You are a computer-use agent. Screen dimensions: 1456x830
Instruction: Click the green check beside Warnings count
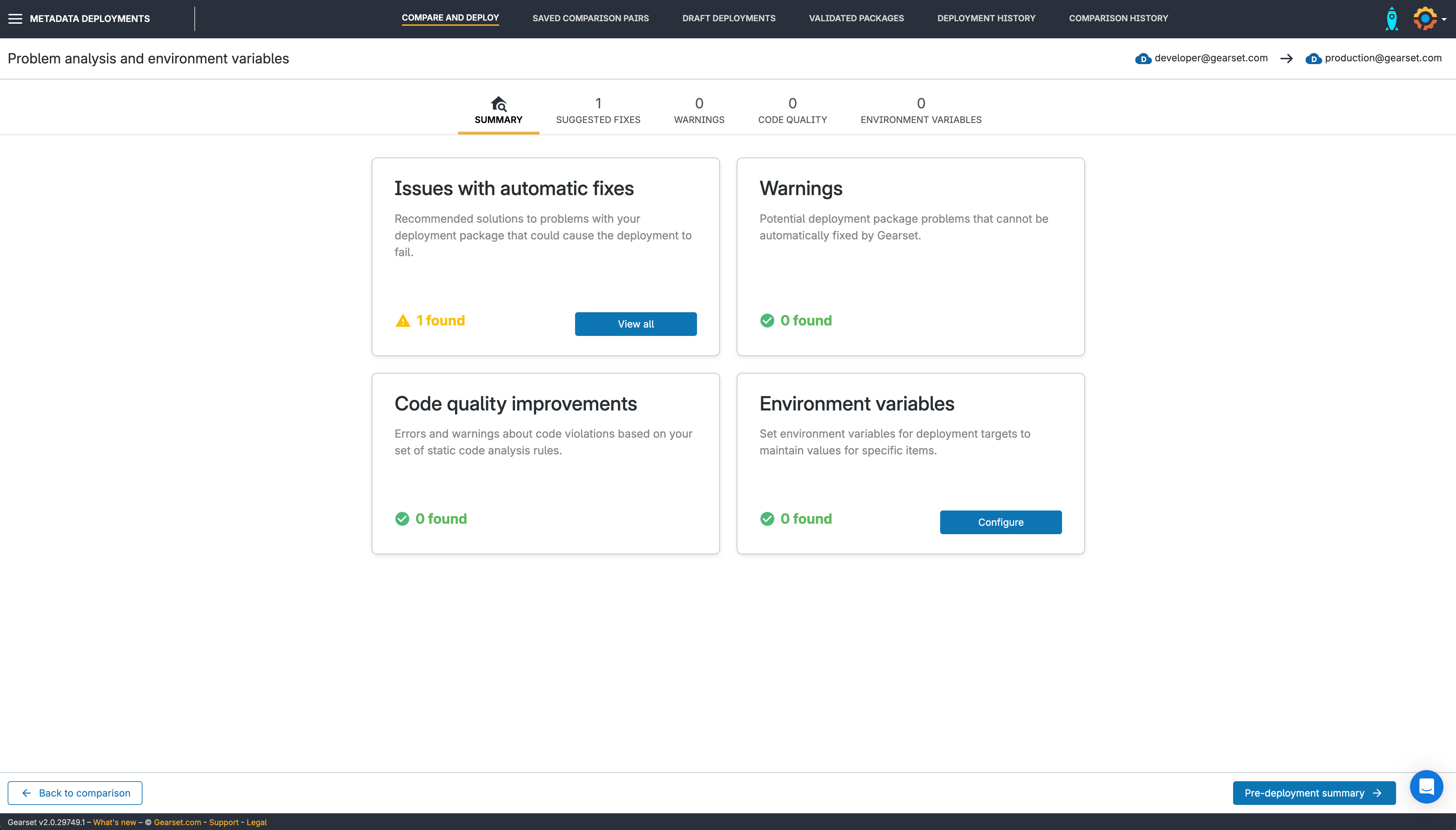tap(768, 320)
